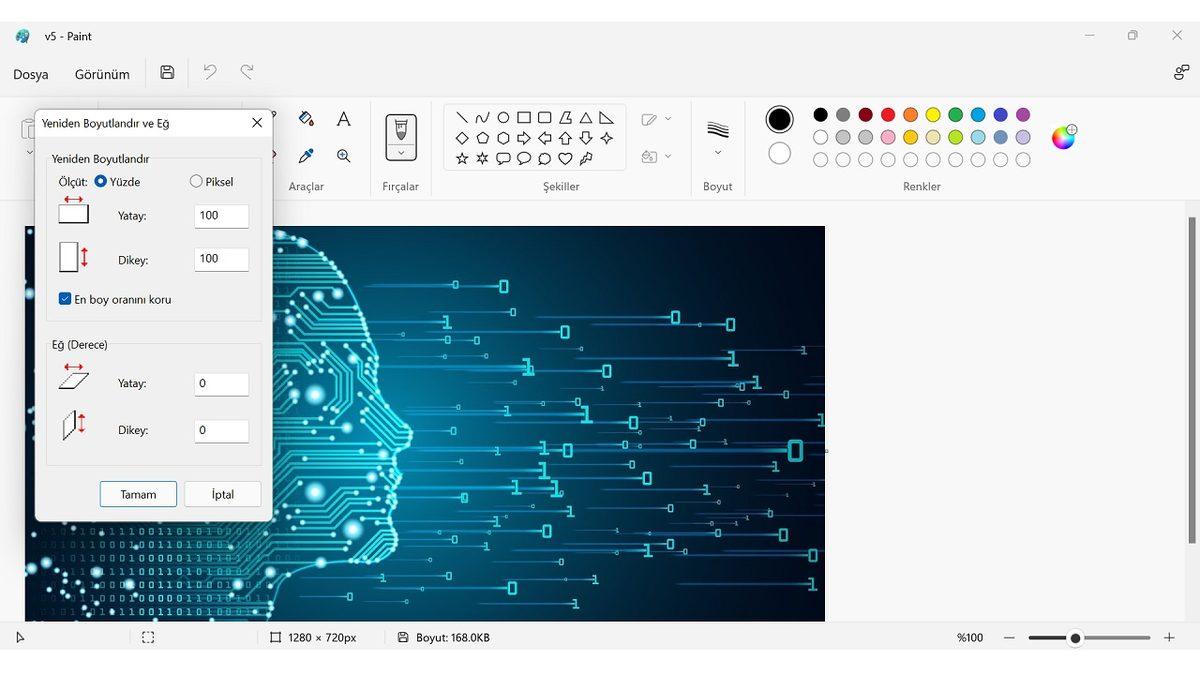This screenshot has height=675, width=1200.
Task: Click the Tamam button
Action: pyautogui.click(x=138, y=494)
